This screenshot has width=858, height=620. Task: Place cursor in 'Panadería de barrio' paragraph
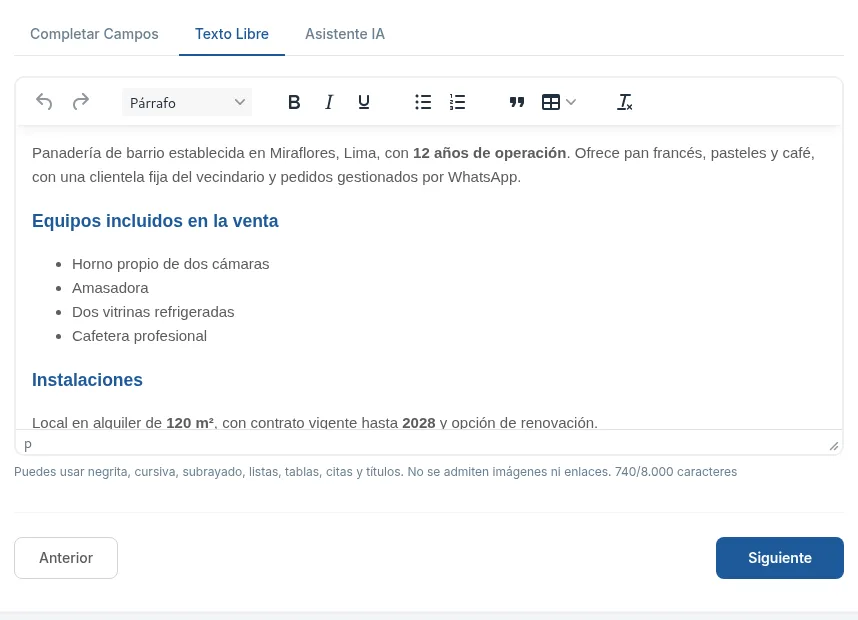tap(423, 165)
